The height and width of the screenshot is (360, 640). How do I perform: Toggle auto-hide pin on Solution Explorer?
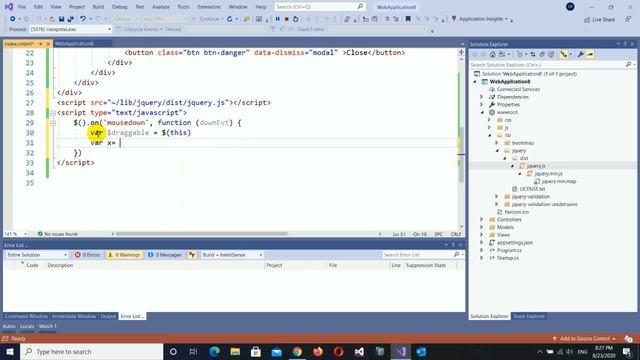[625, 44]
